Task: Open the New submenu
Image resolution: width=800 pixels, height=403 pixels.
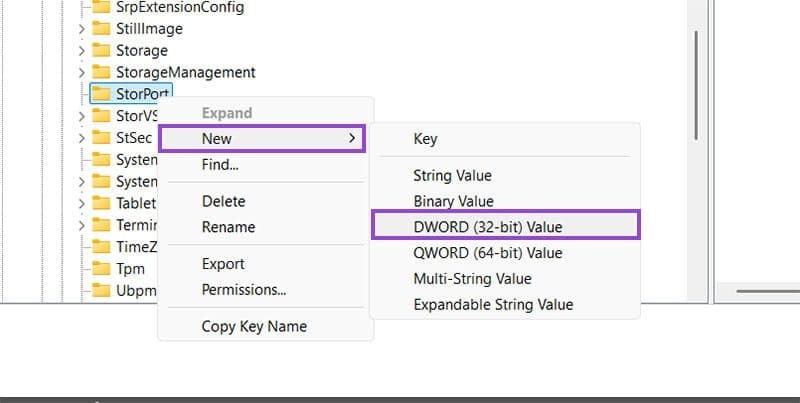Action: [261, 138]
